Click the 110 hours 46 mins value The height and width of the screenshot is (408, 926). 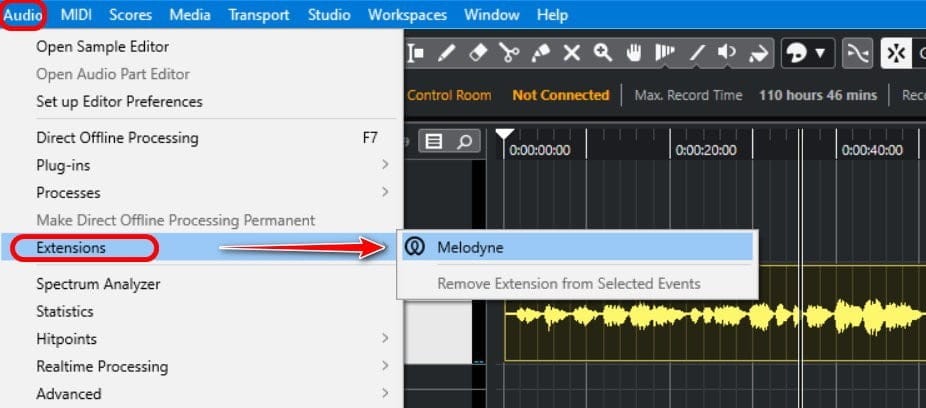click(x=818, y=95)
